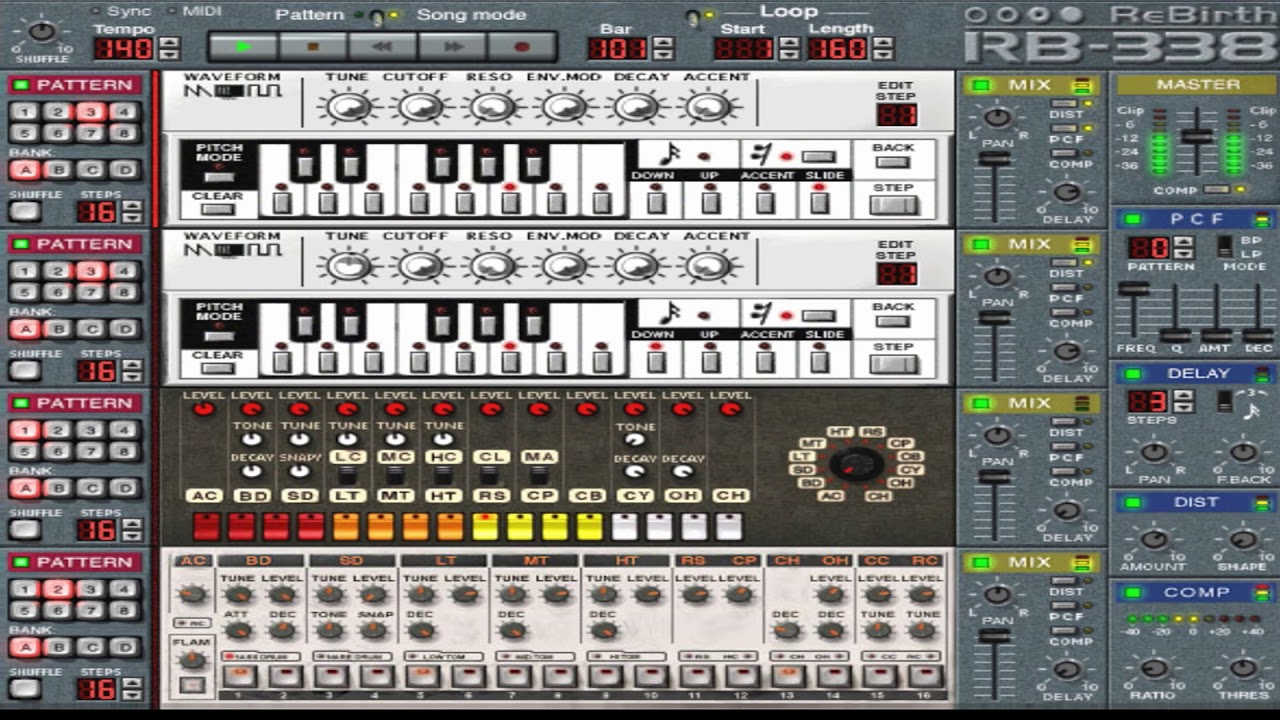Enable DIST on the top mixer channel
The height and width of the screenshot is (720, 1280).
click(x=1065, y=102)
